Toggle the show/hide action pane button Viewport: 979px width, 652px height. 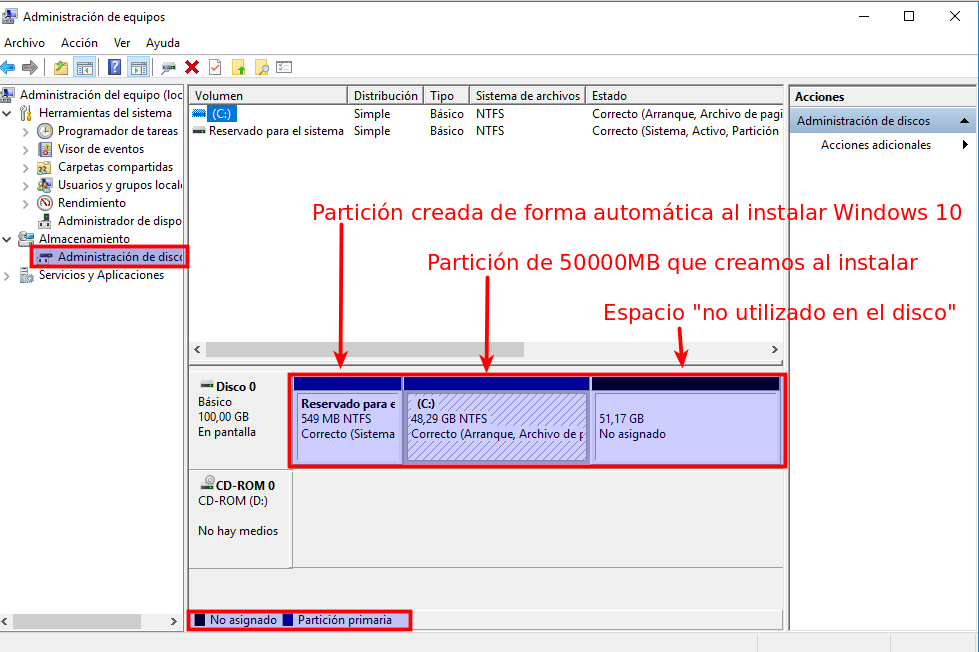click(139, 67)
